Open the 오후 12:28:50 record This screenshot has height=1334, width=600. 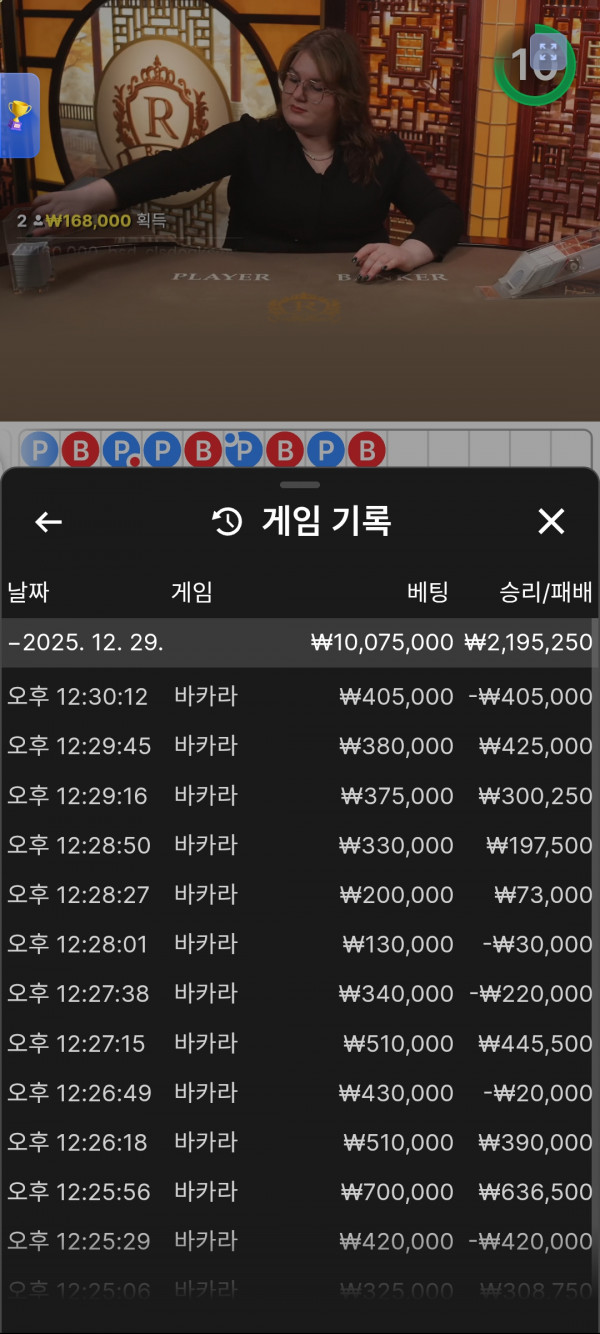pyautogui.click(x=298, y=845)
